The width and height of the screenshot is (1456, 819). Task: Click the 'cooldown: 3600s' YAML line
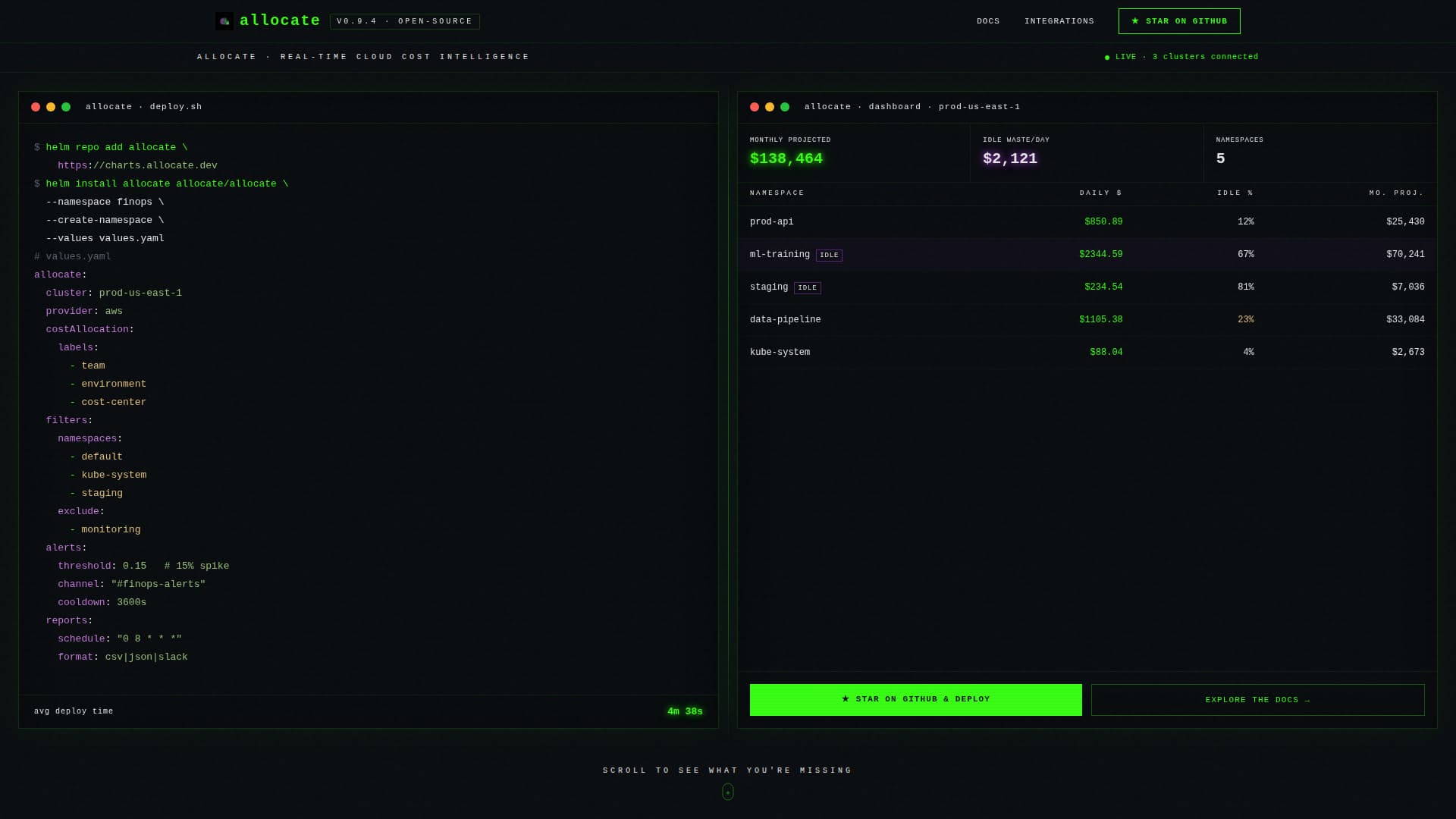[x=102, y=602]
